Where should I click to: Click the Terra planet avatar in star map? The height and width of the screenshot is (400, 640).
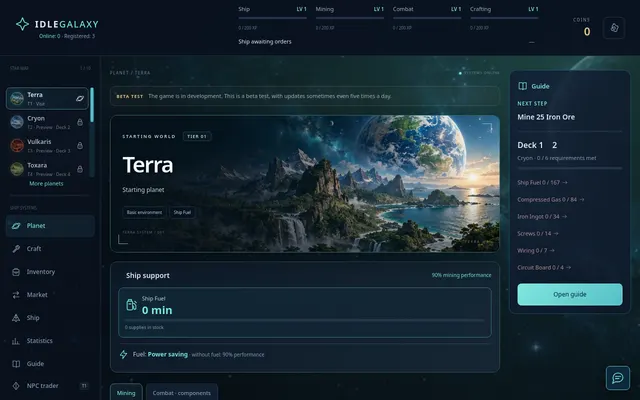tap(17, 98)
